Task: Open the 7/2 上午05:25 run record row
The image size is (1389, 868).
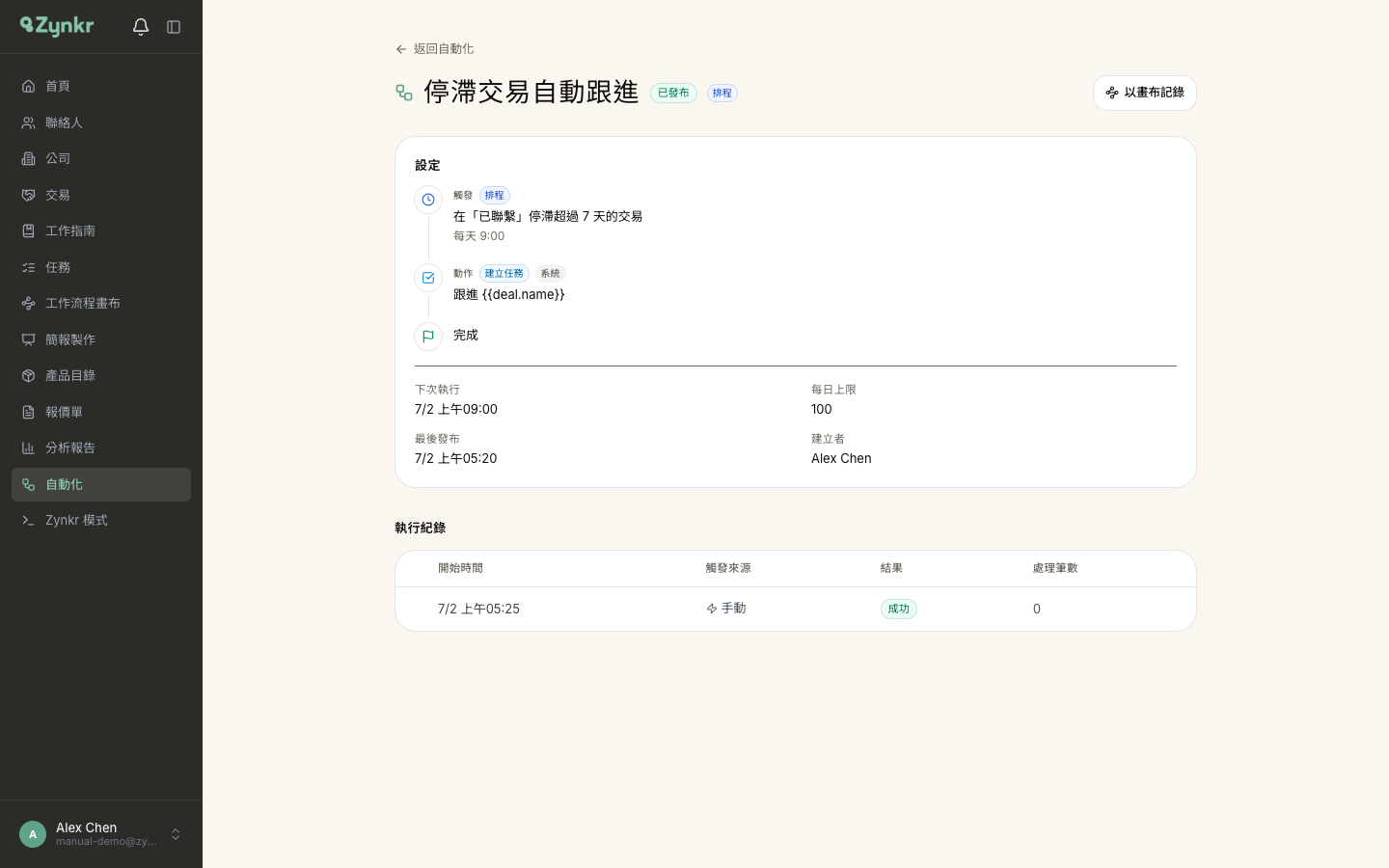Action: coord(796,609)
